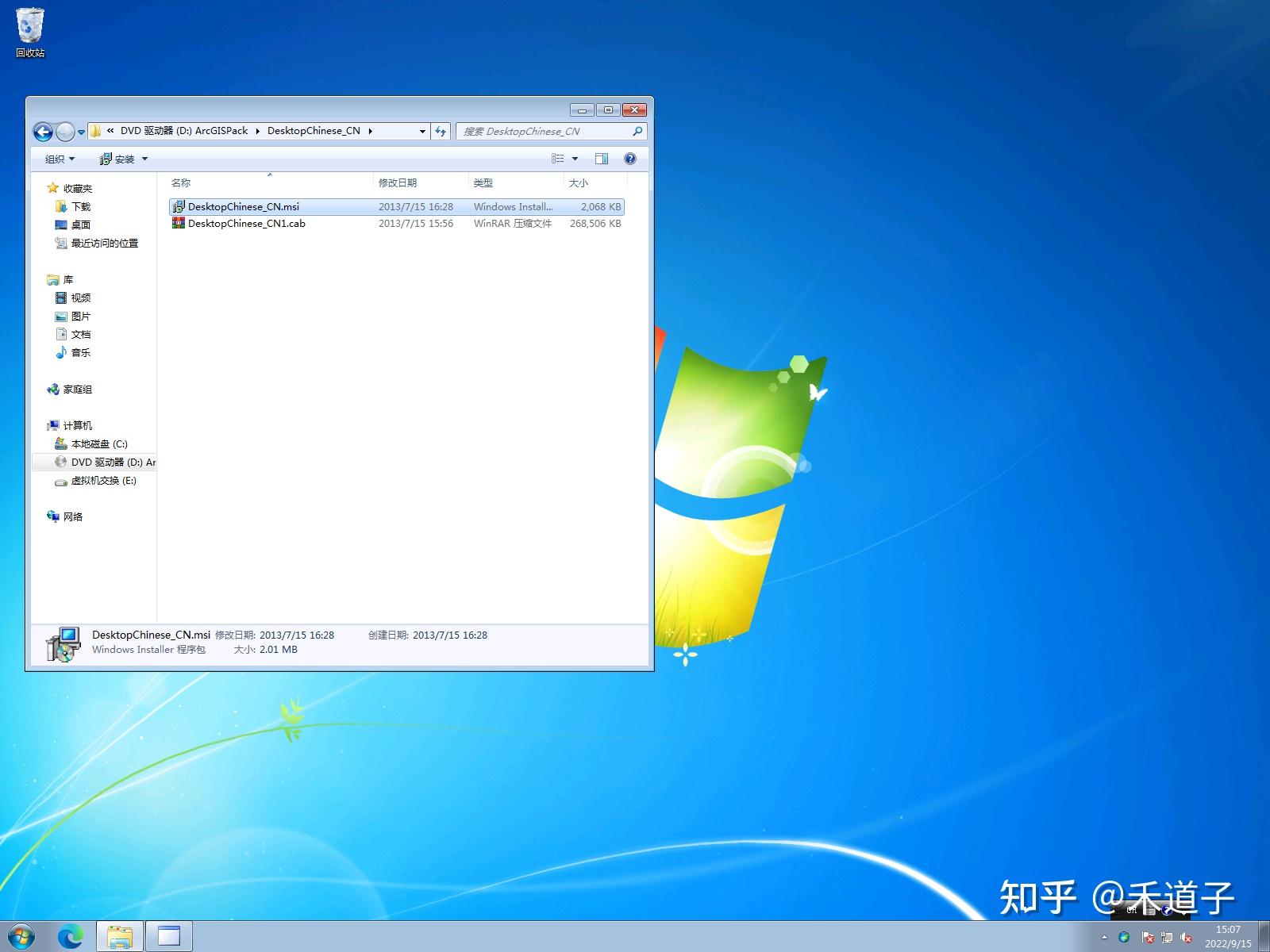This screenshot has width=1270, height=952.
Task: Expand the 安装 button dropdown arrow
Action: tap(144, 159)
